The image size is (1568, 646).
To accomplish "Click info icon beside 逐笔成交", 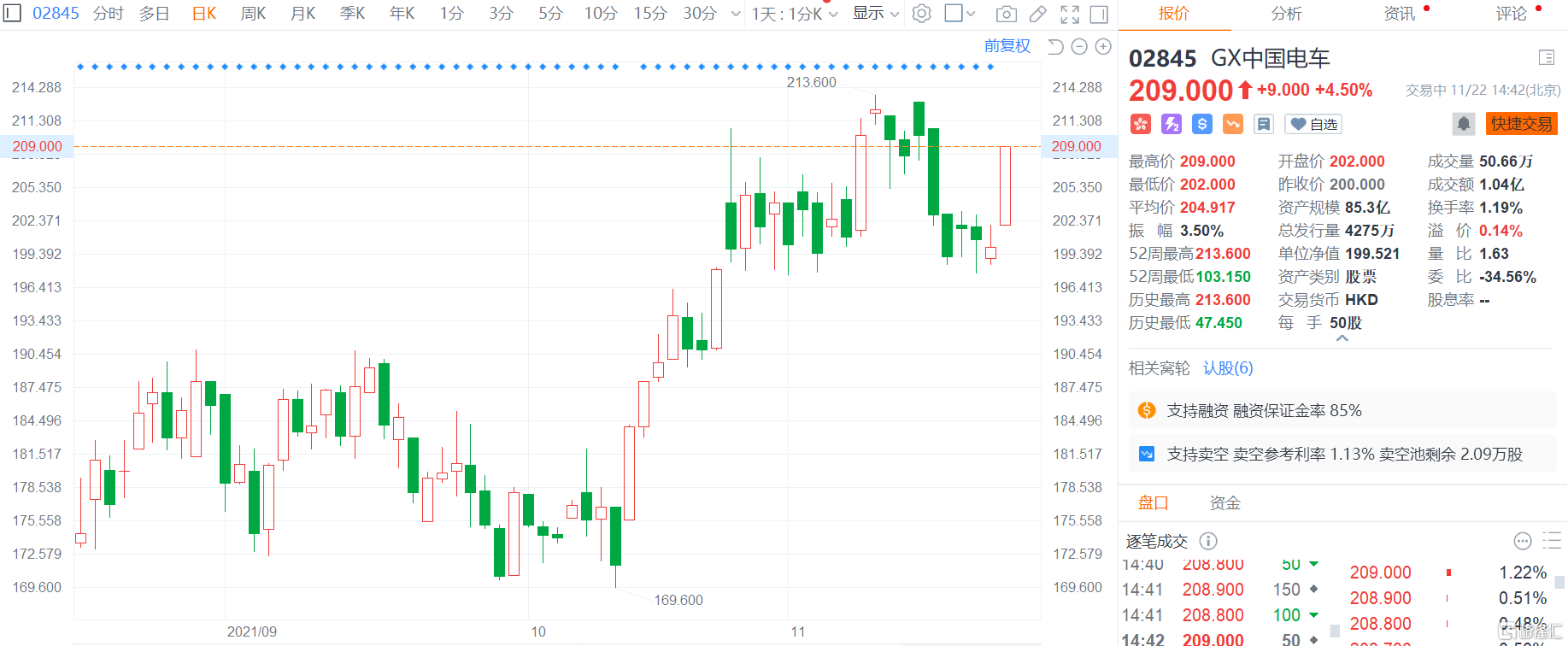I will [1208, 541].
